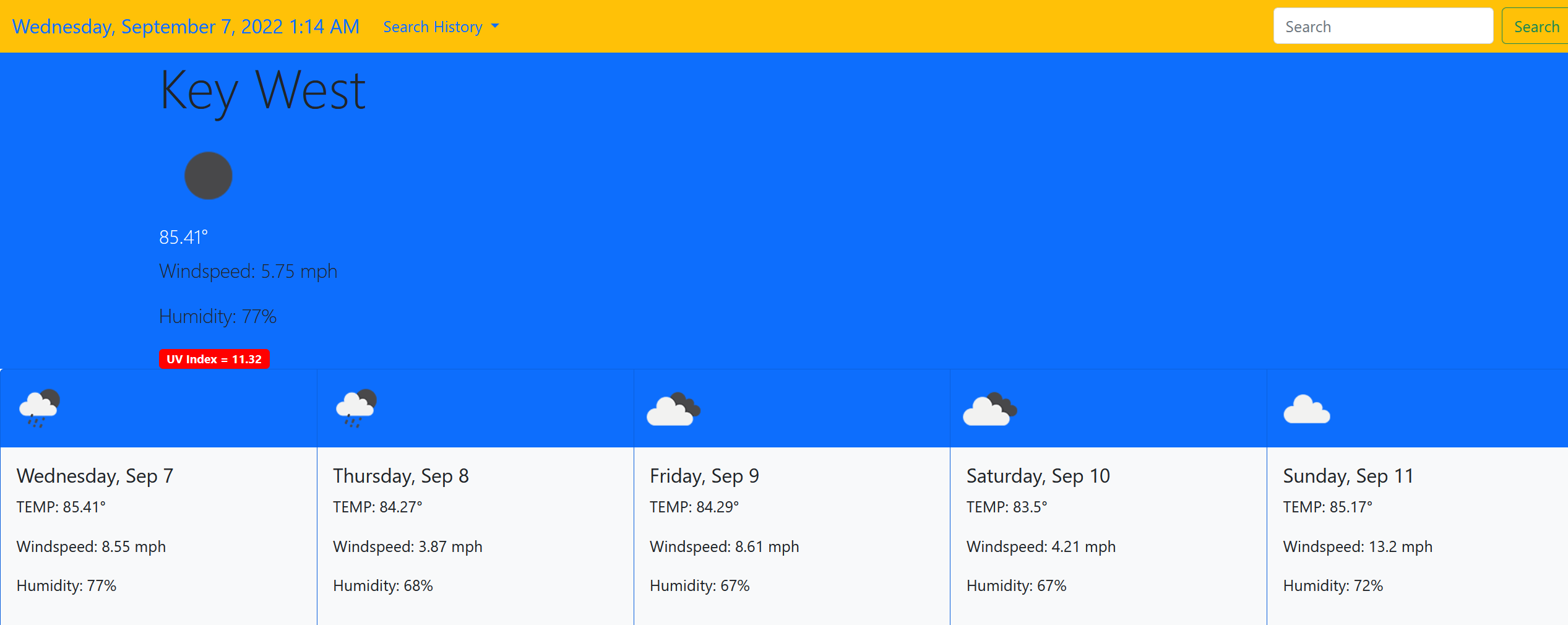Screen dimensions: 1568x625
Task: Click Saturday's cloudy weather icon
Action: pyautogui.click(x=990, y=409)
